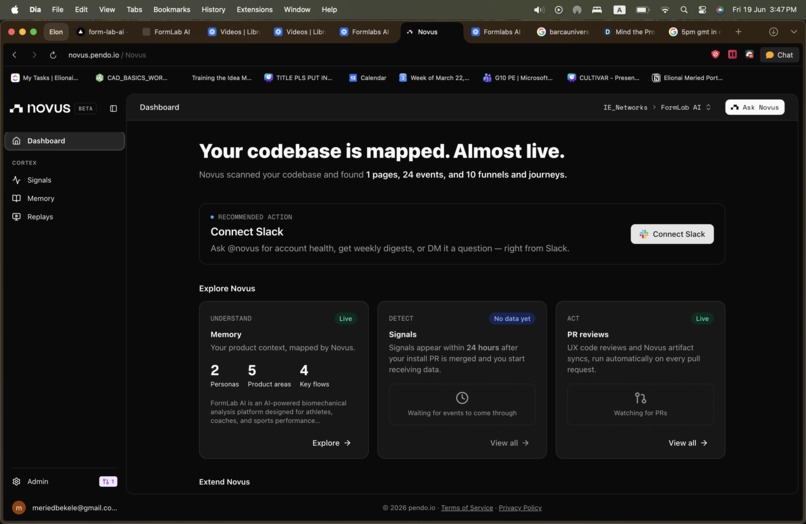
Task: Expand the FormLab AI project switcher
Action: [686, 107]
